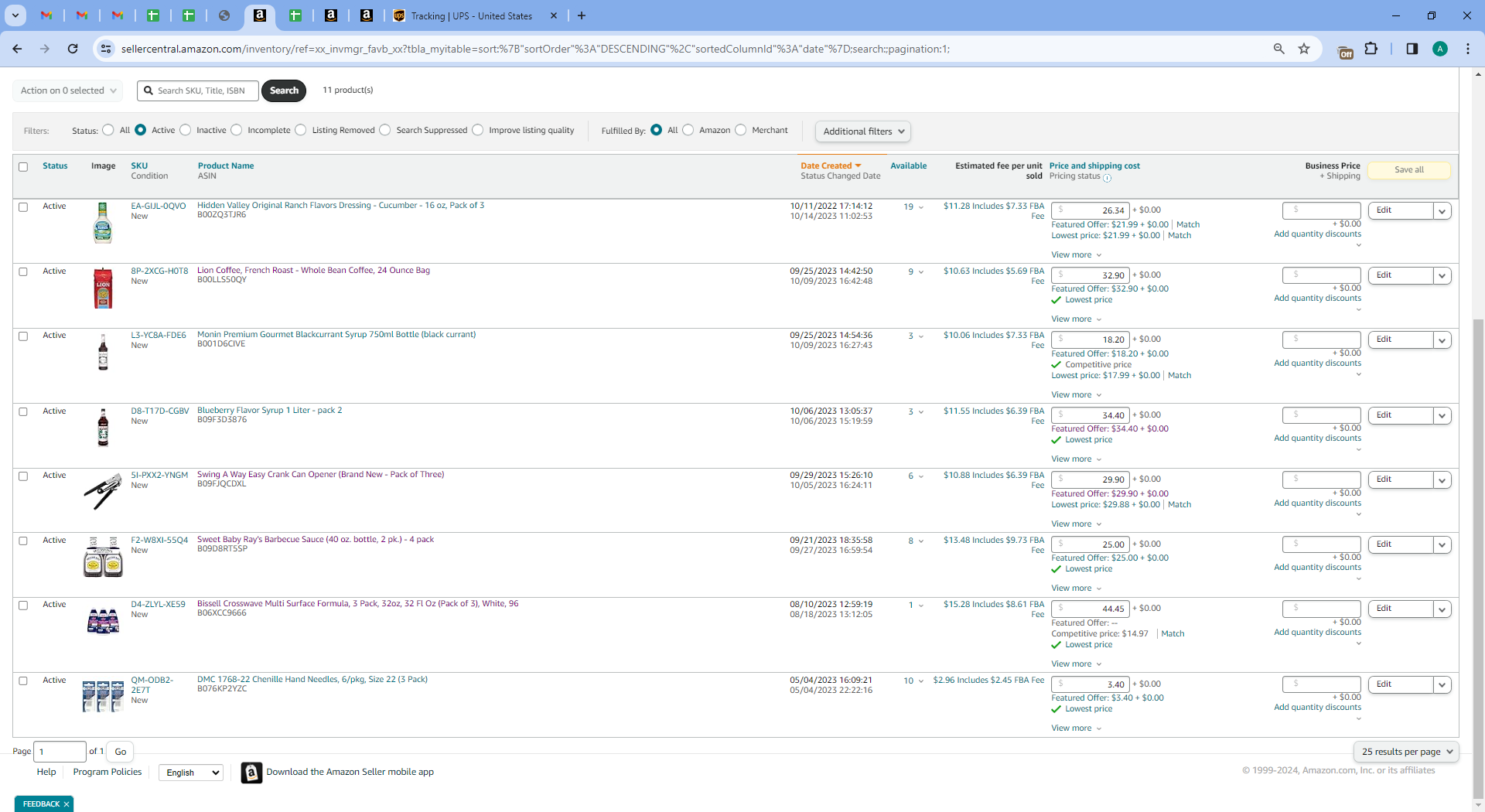Open Blueberry Flavor Syrup product link
Viewport: 1485px width, 812px height.
pyautogui.click(x=269, y=411)
